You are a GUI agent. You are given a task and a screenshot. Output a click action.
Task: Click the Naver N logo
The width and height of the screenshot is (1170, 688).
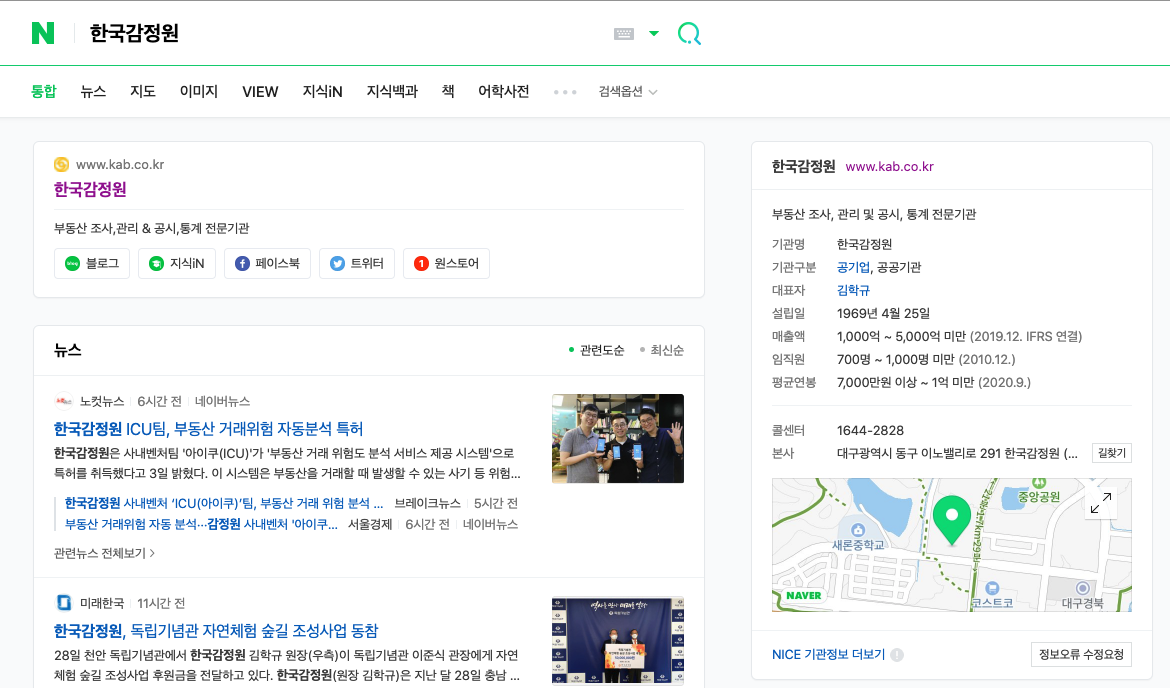tap(43, 33)
